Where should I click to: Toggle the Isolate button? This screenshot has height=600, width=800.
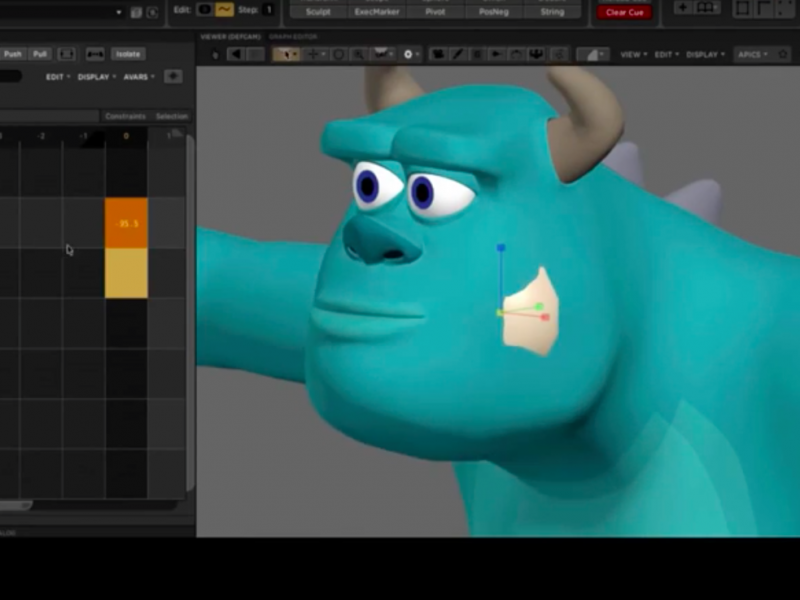(x=128, y=54)
